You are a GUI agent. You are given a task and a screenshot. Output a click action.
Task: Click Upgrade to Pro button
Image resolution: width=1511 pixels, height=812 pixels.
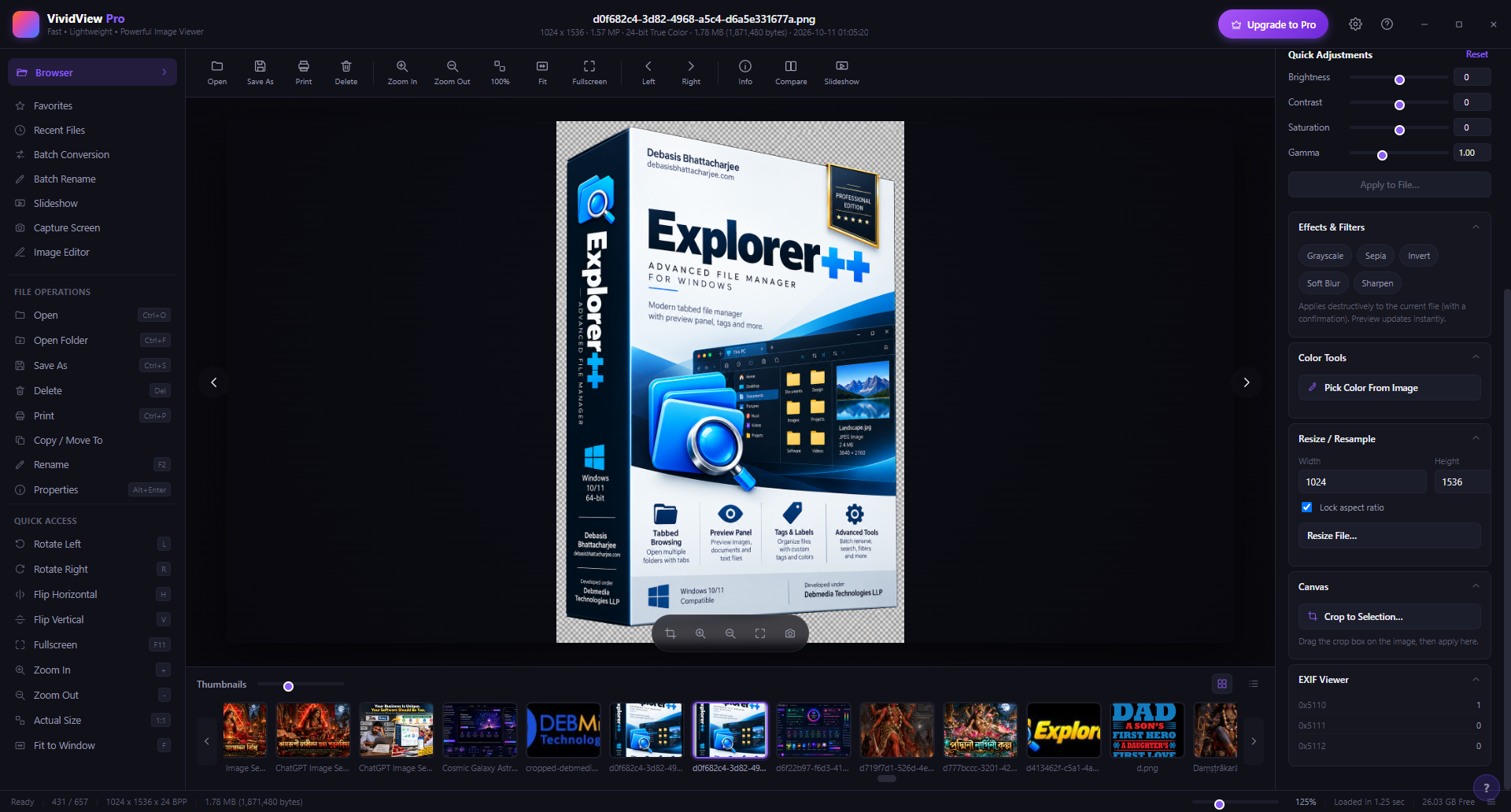(1273, 24)
